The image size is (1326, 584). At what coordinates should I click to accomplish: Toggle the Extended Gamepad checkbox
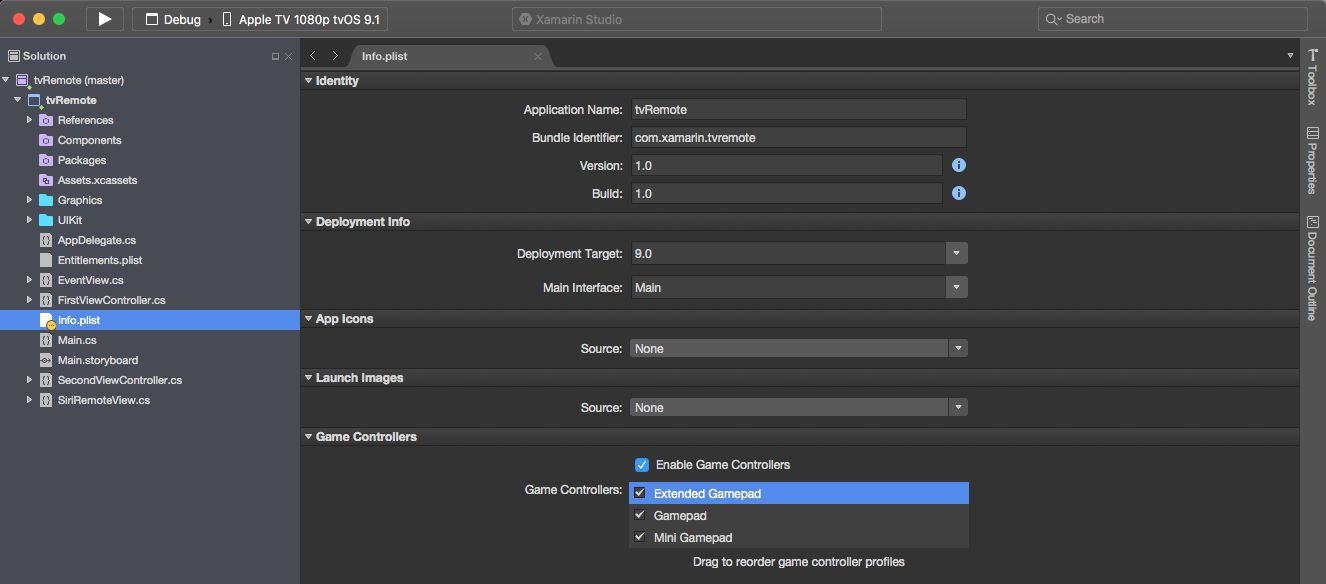(640, 492)
